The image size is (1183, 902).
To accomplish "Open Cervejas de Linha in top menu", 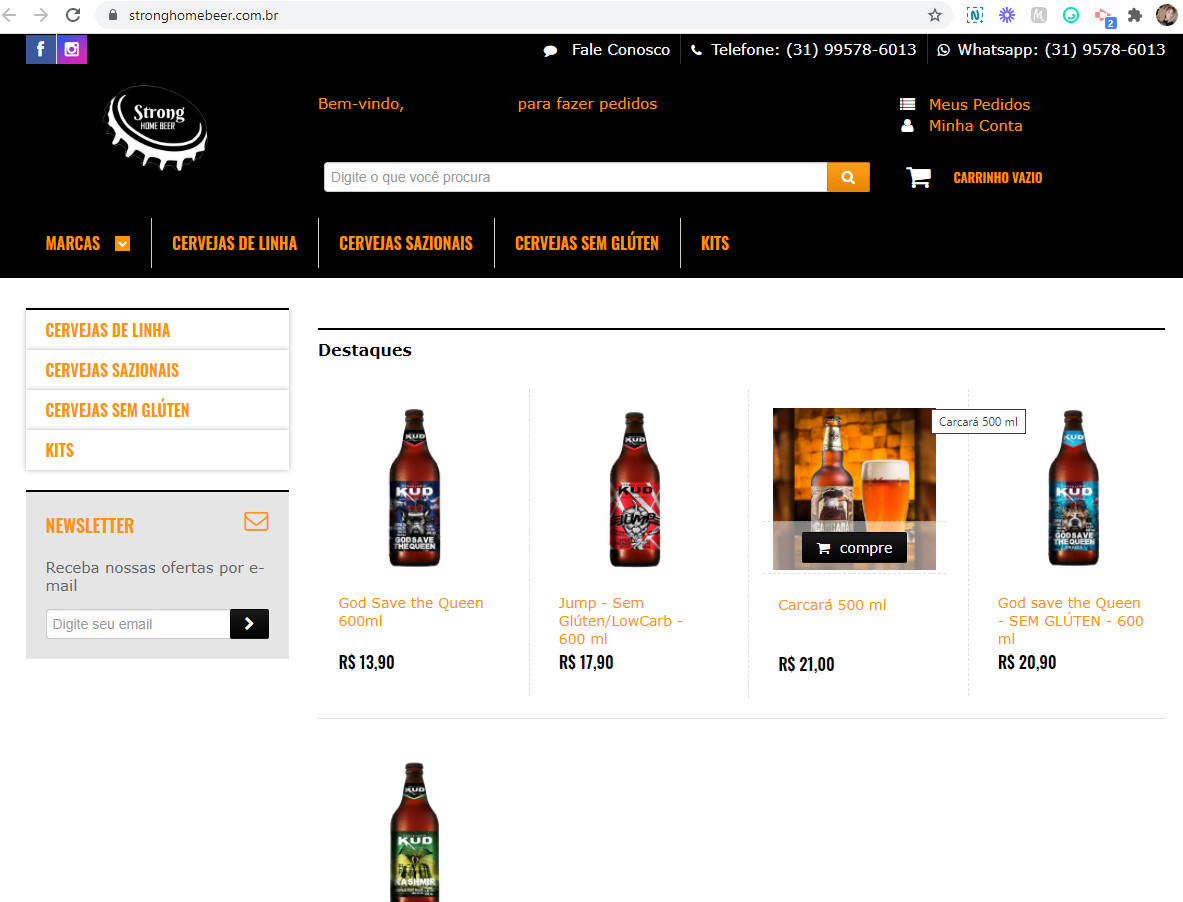I will pyautogui.click(x=235, y=244).
